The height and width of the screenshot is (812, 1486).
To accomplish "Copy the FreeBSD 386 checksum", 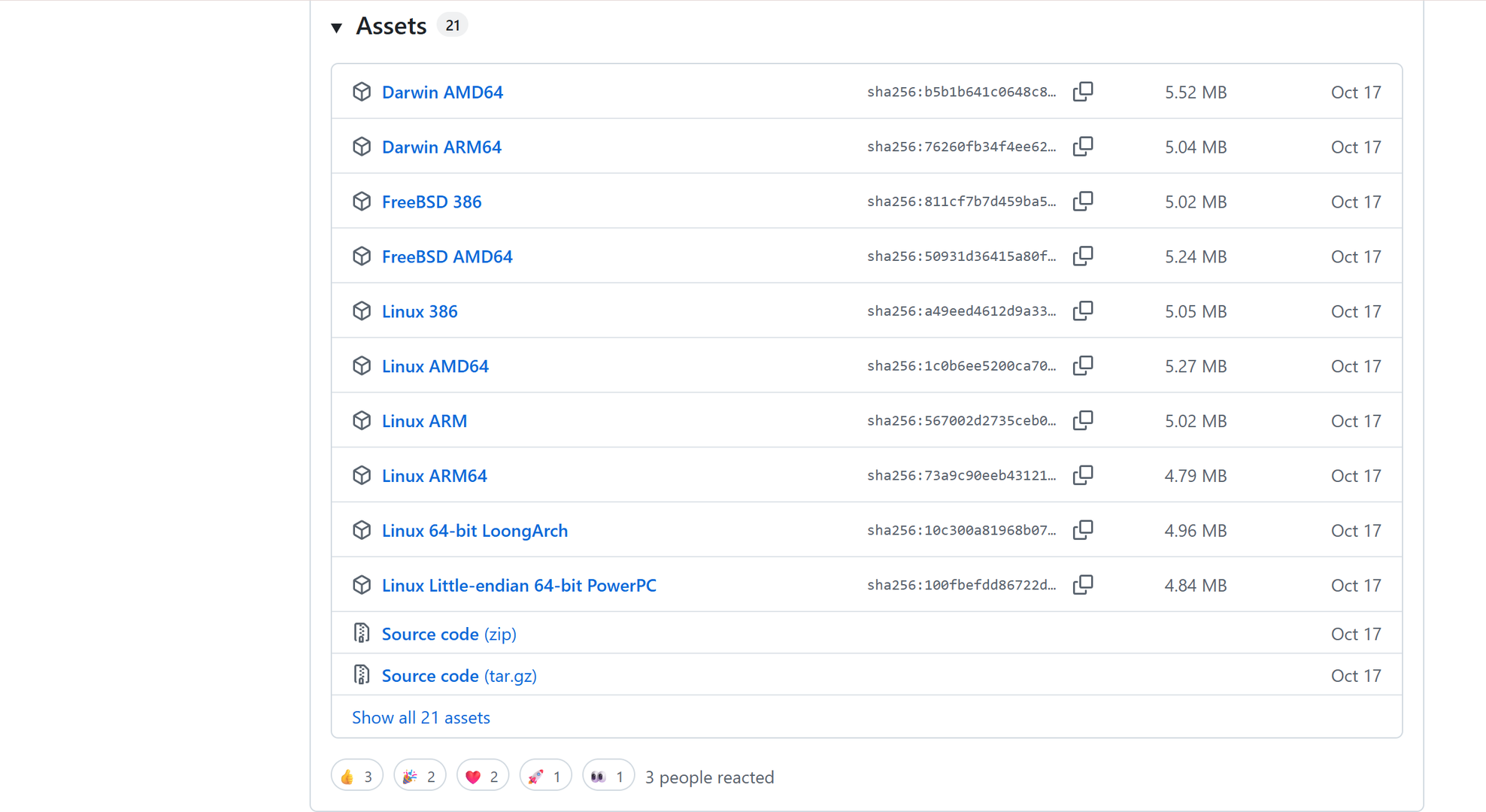I will tap(1083, 201).
